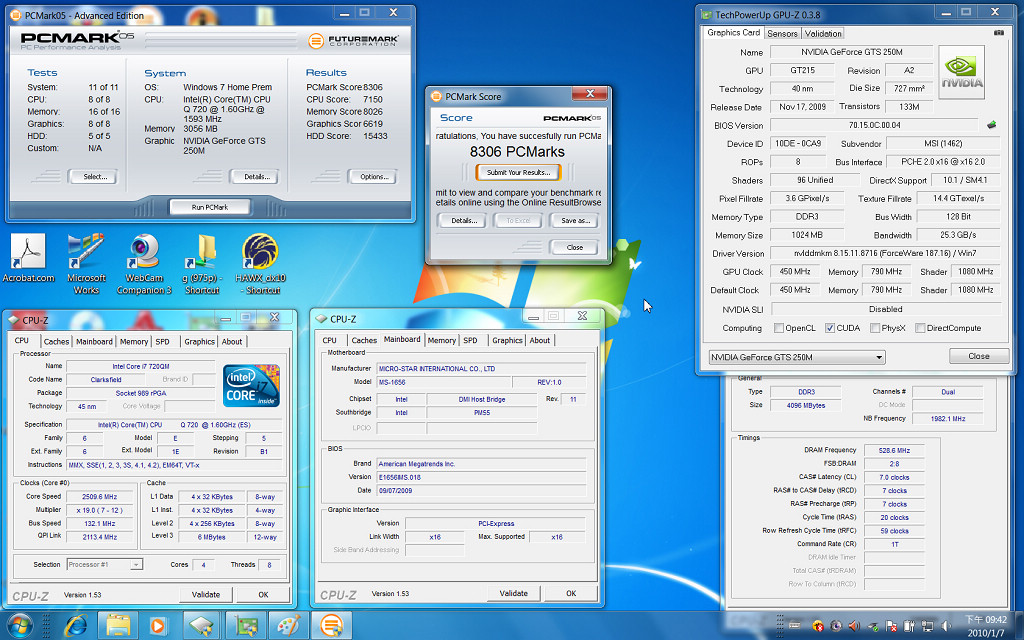Switch to CPU-Z via taskbar chip icon

pyautogui.click(x=202, y=626)
